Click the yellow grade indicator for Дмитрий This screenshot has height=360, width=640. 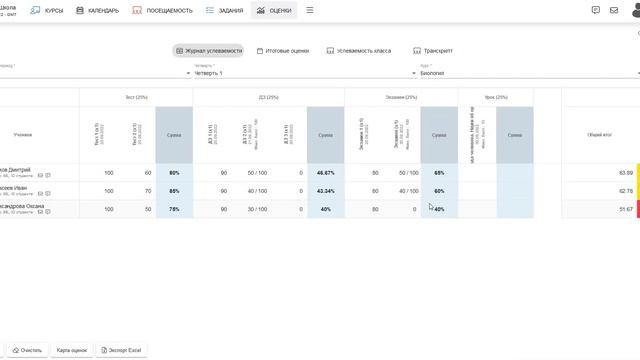point(638,173)
